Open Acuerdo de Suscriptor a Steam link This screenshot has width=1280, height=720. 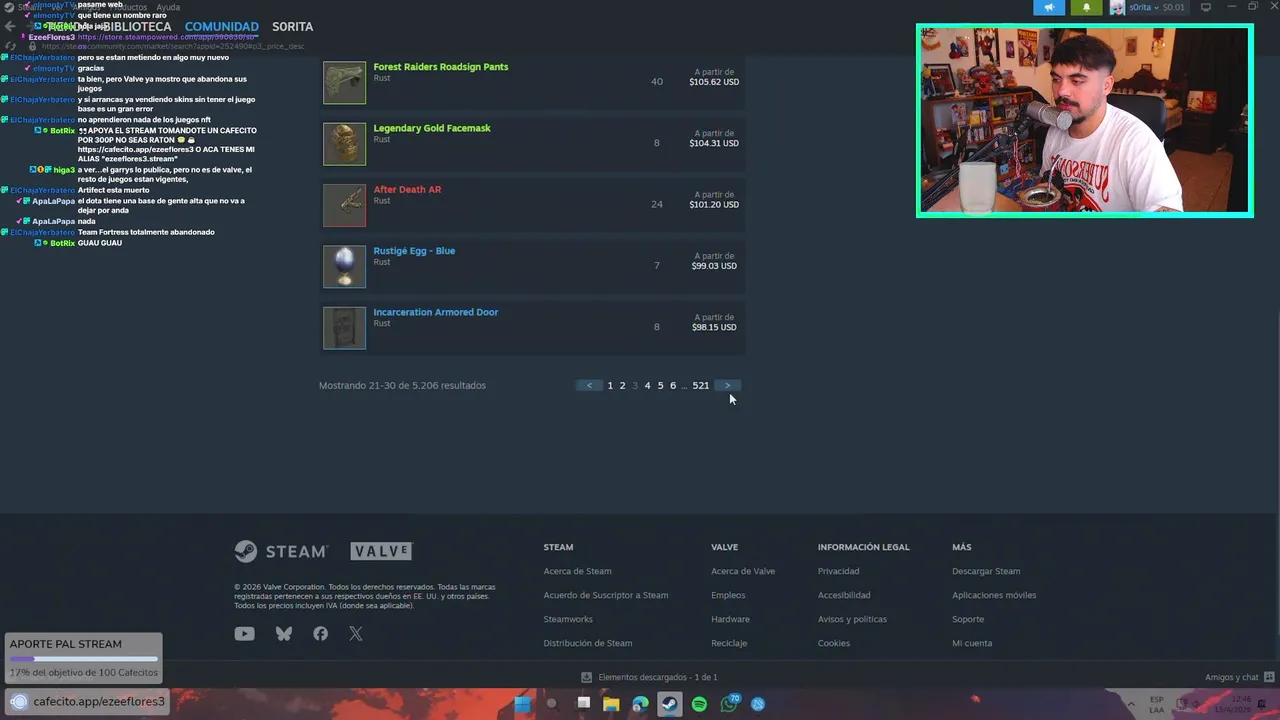(606, 595)
